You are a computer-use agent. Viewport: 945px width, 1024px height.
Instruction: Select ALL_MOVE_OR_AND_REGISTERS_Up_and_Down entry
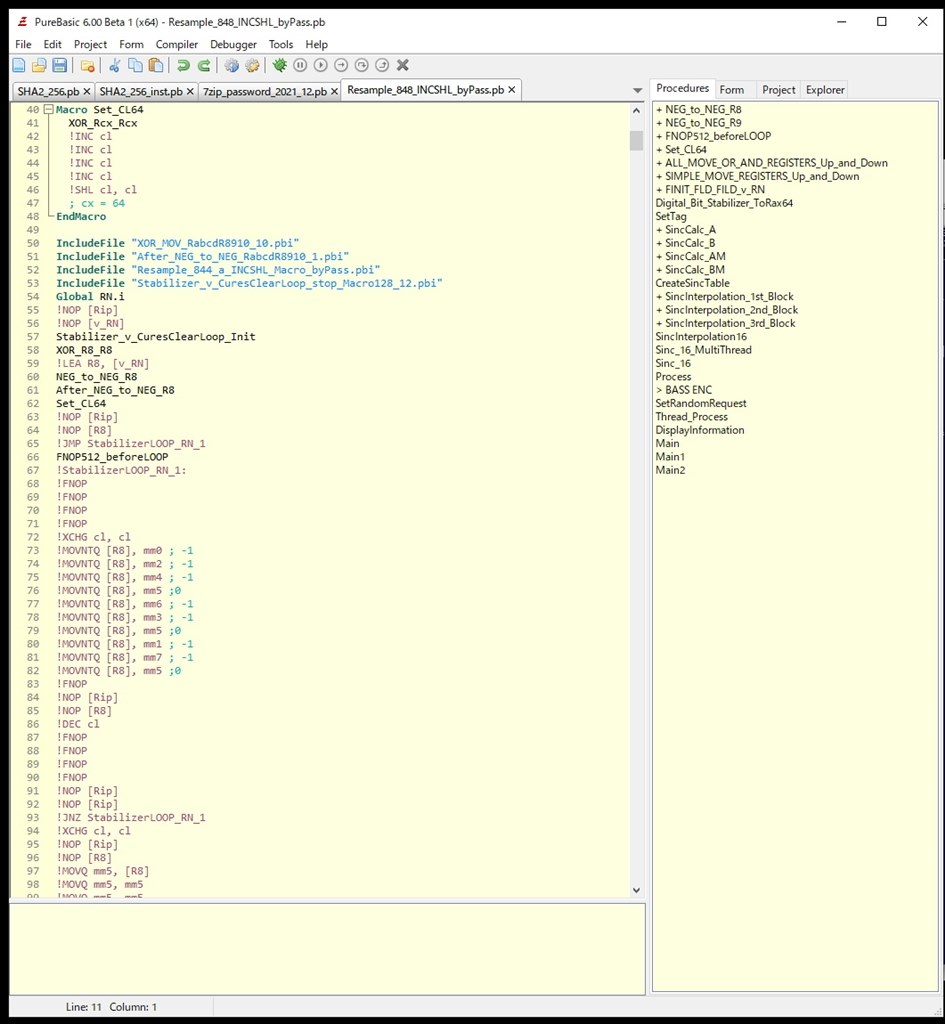[x=772, y=163]
